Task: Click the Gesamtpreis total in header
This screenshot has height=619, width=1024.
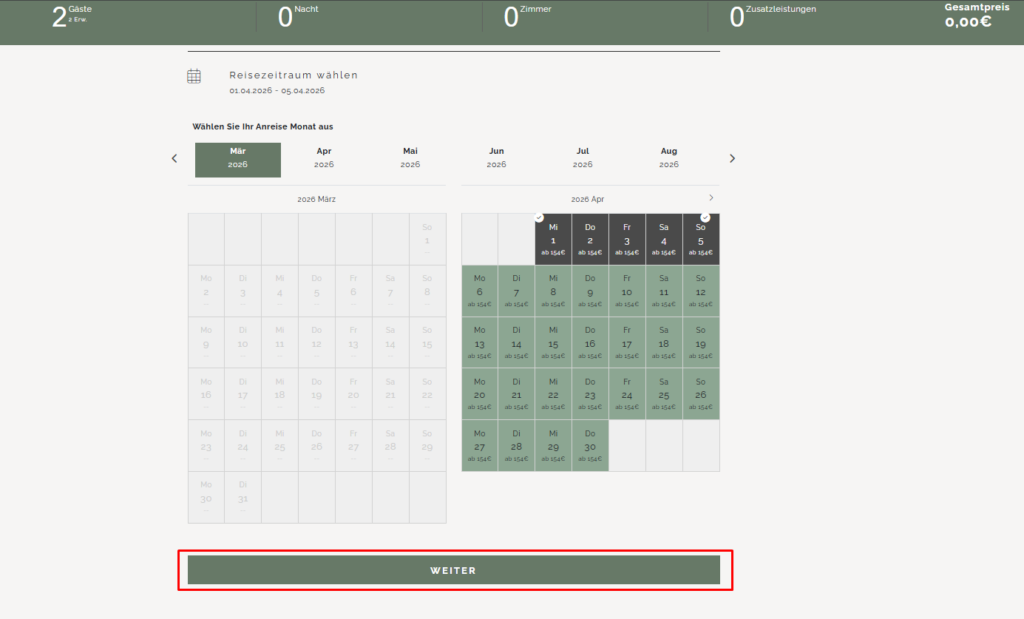Action: (x=969, y=15)
